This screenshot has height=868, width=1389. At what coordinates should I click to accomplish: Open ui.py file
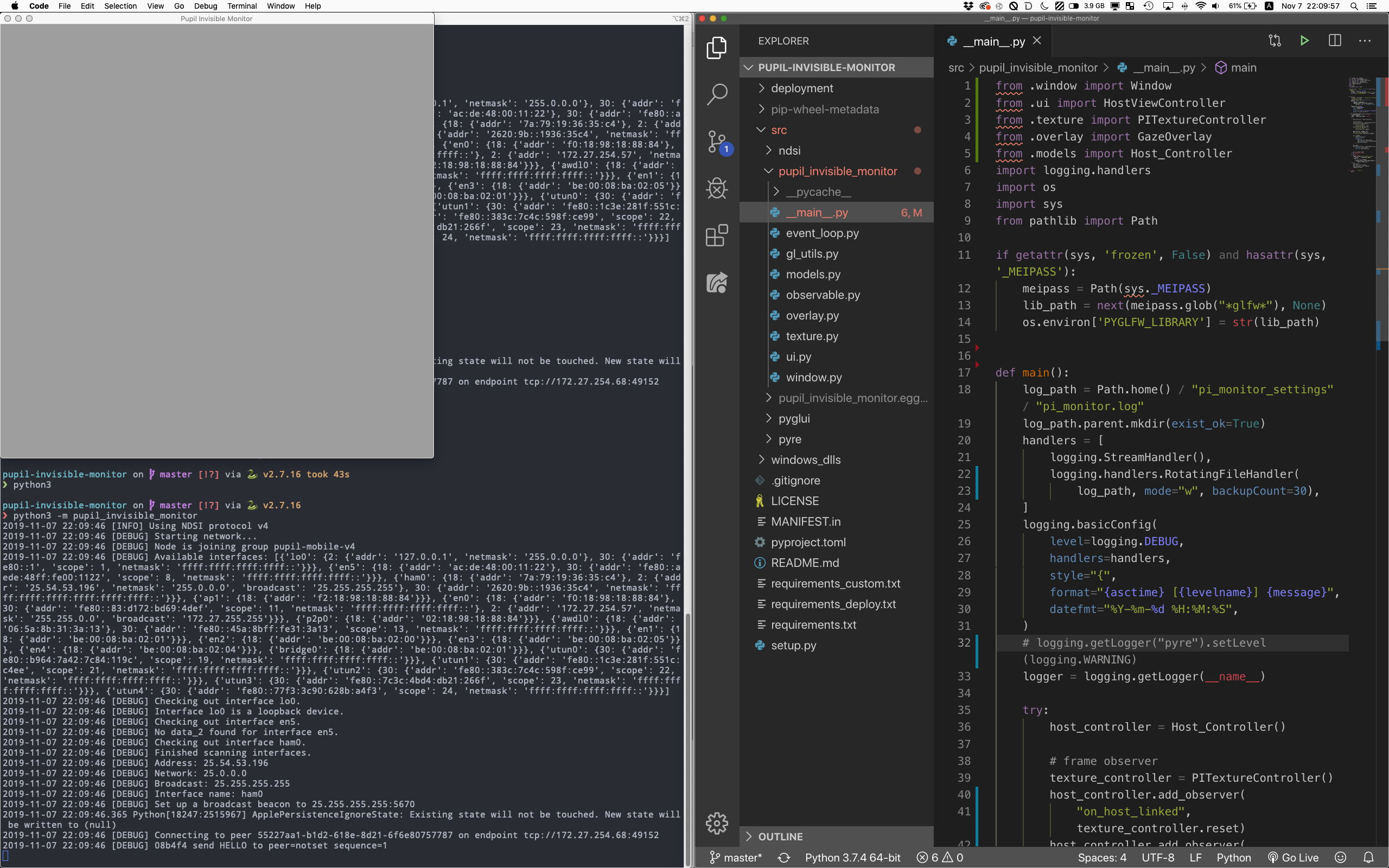(x=836, y=357)
